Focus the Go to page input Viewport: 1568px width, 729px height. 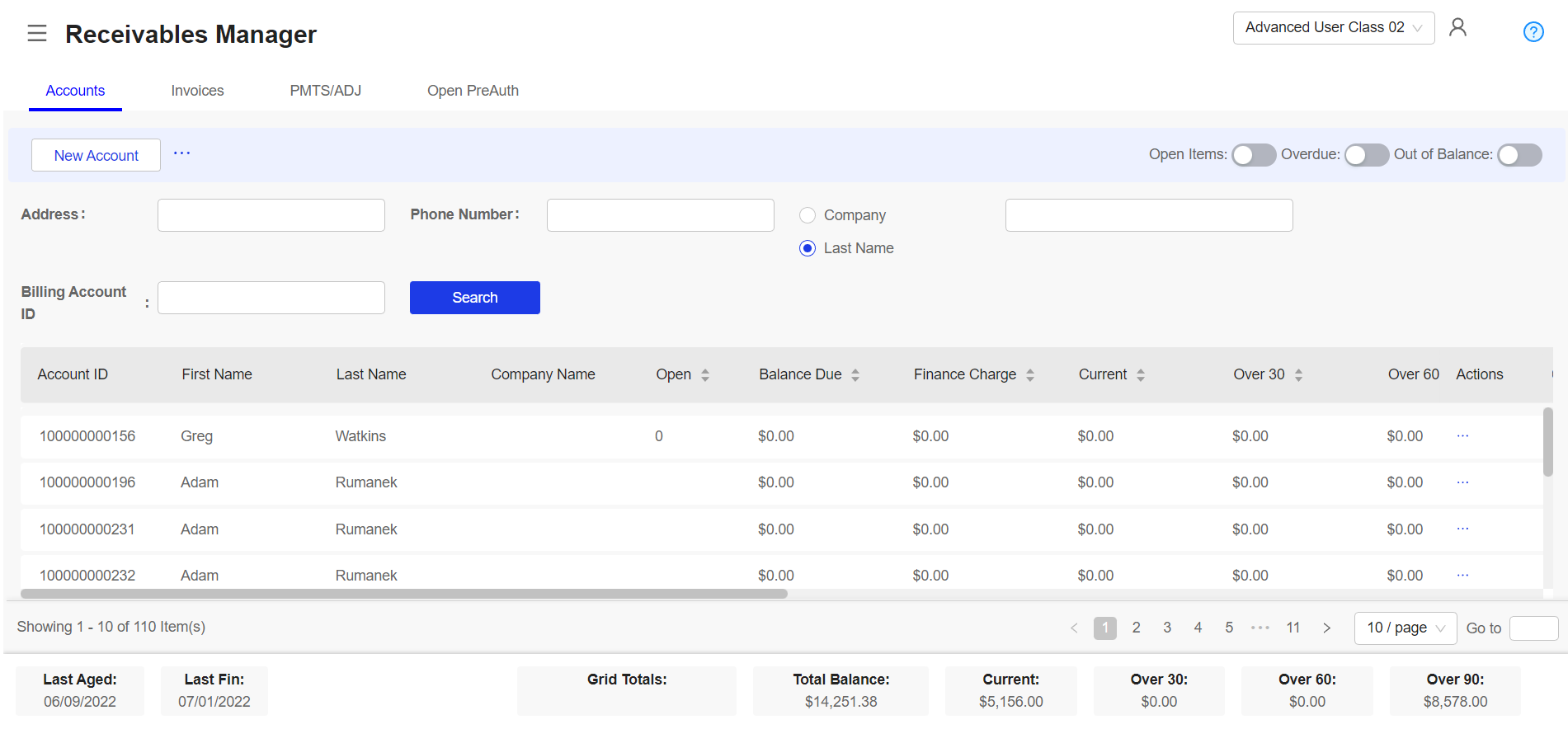[x=1534, y=628]
